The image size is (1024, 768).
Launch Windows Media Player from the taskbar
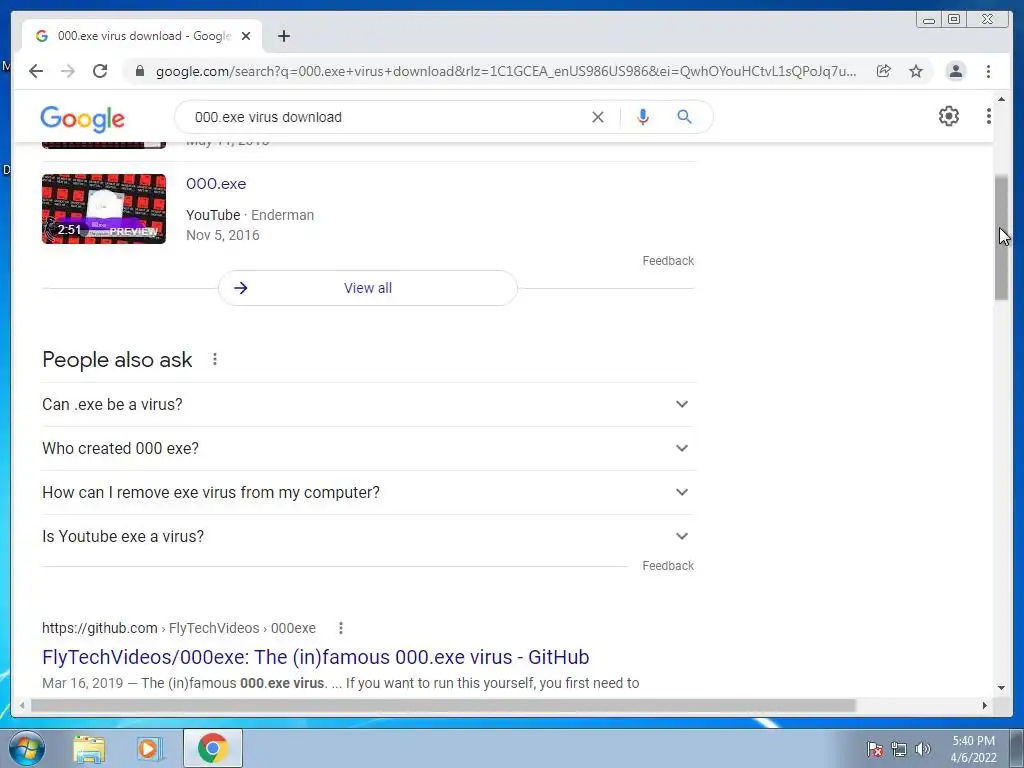coord(149,748)
